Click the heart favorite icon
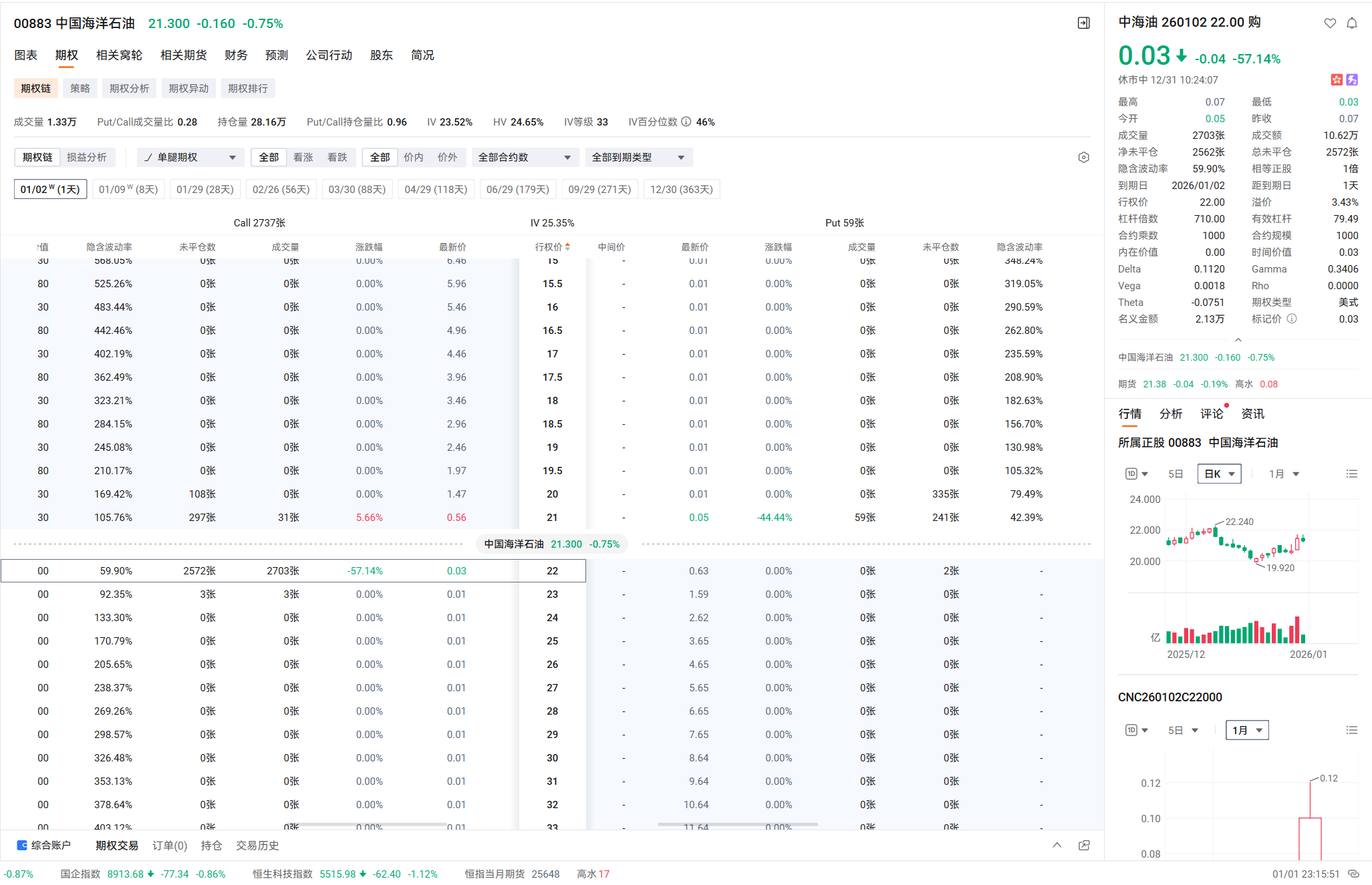1372x885 pixels. click(1330, 23)
